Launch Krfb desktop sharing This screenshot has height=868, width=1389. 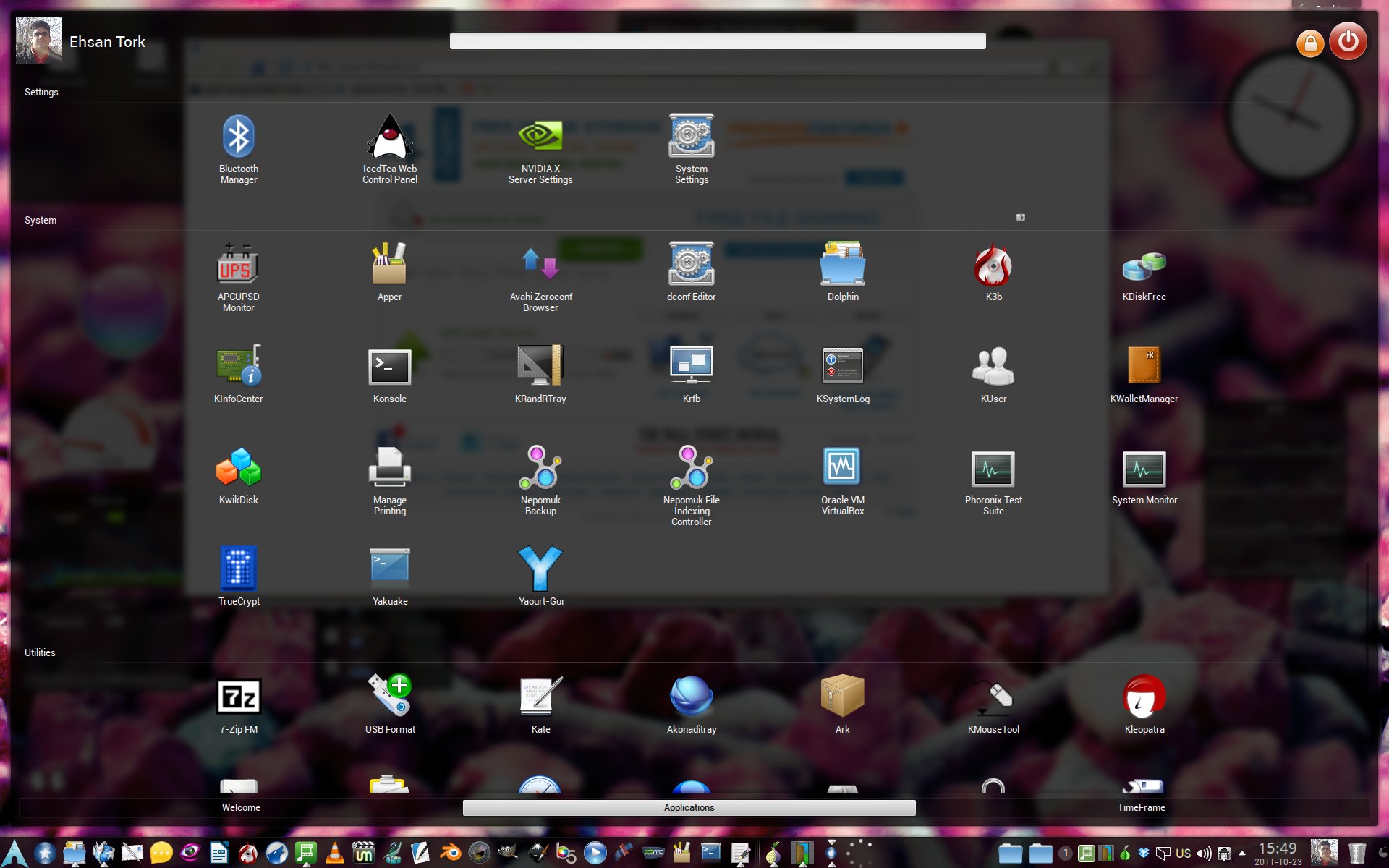(691, 374)
